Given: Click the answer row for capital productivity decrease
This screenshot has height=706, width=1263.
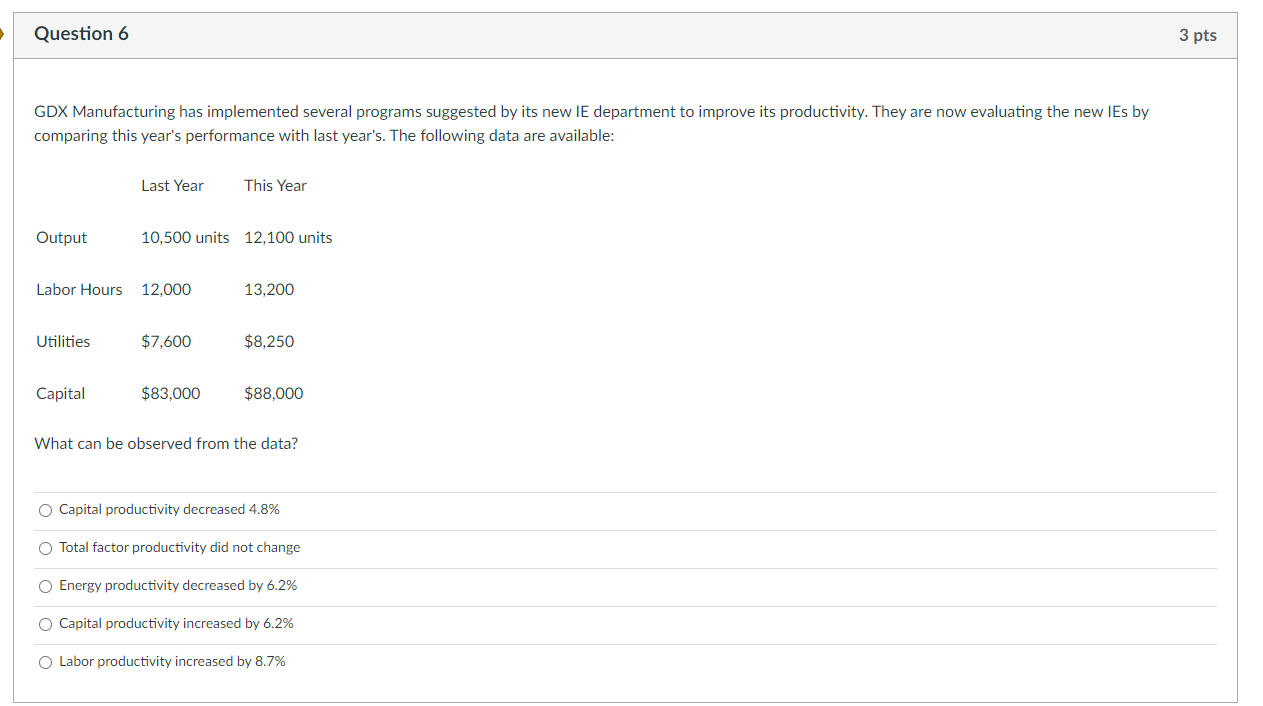Looking at the screenshot, I should (169, 510).
